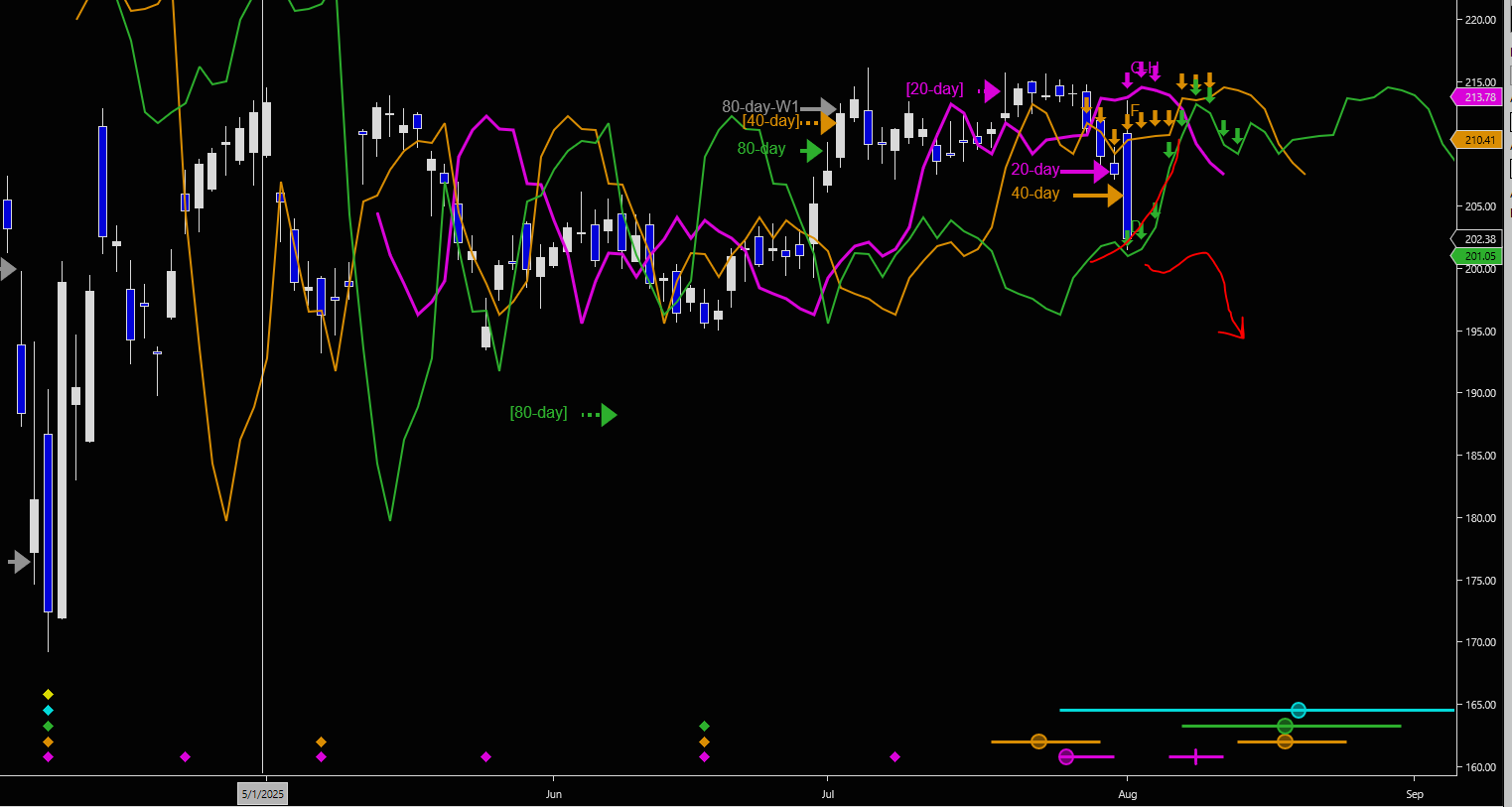Viewport: 1512px width, 807px height.
Task: Click the magenta diamond between the Jul and Aug labels
Action: (894, 756)
